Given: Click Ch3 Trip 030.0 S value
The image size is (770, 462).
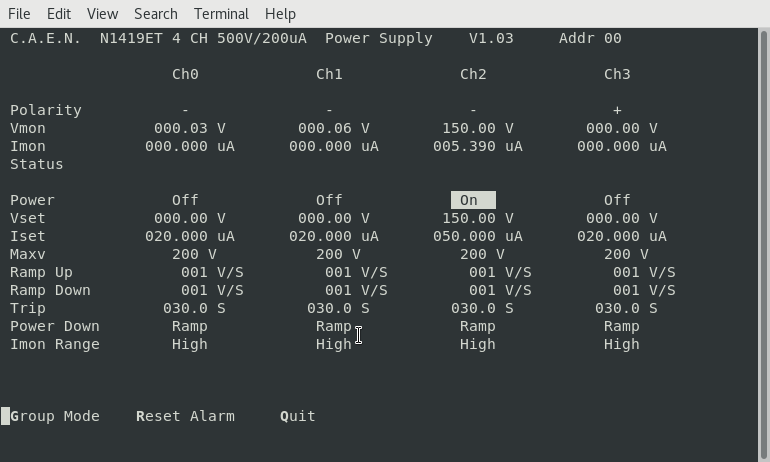Looking at the screenshot, I should point(626,308).
